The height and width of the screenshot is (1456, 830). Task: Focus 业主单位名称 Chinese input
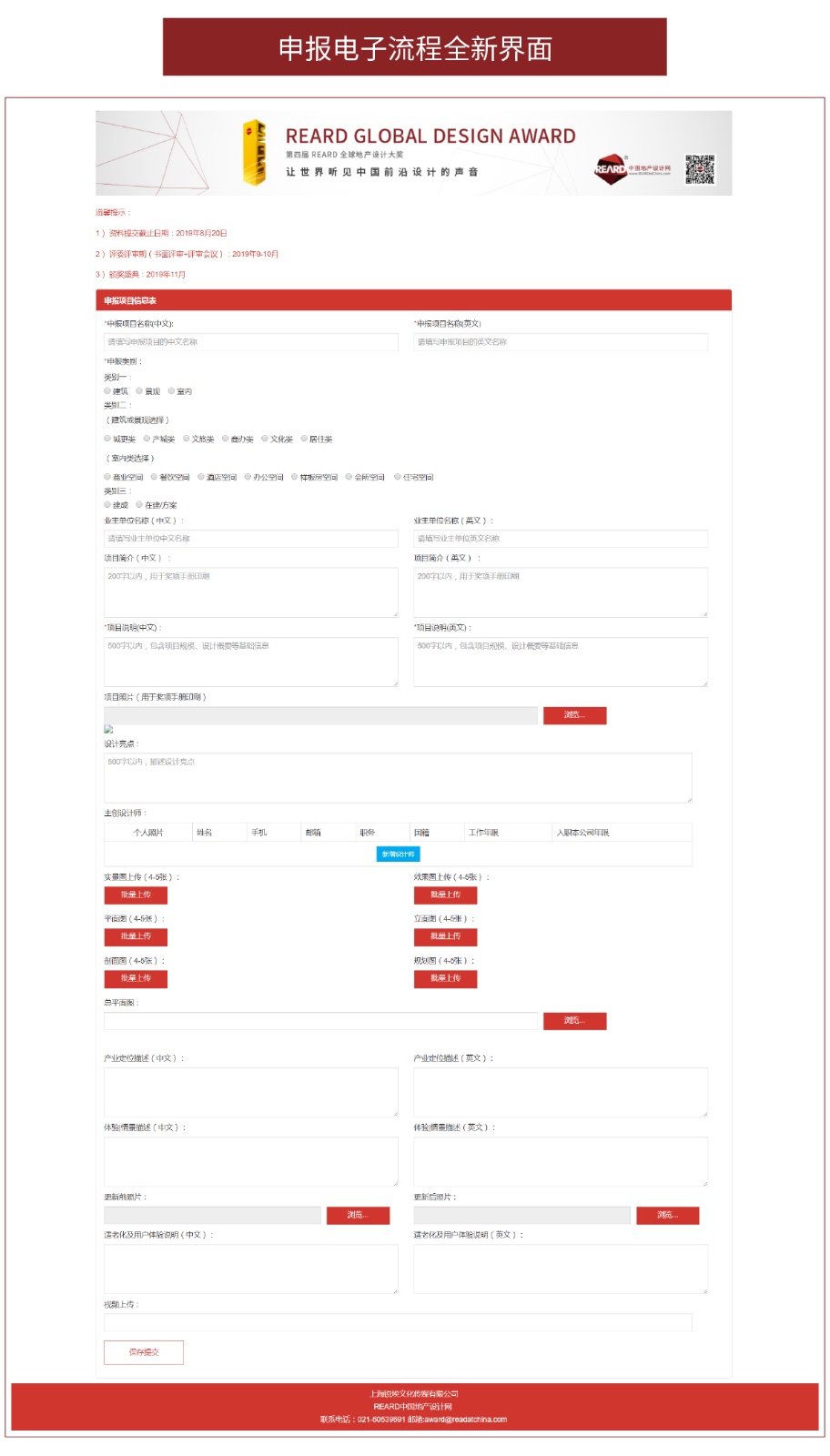tap(251, 539)
